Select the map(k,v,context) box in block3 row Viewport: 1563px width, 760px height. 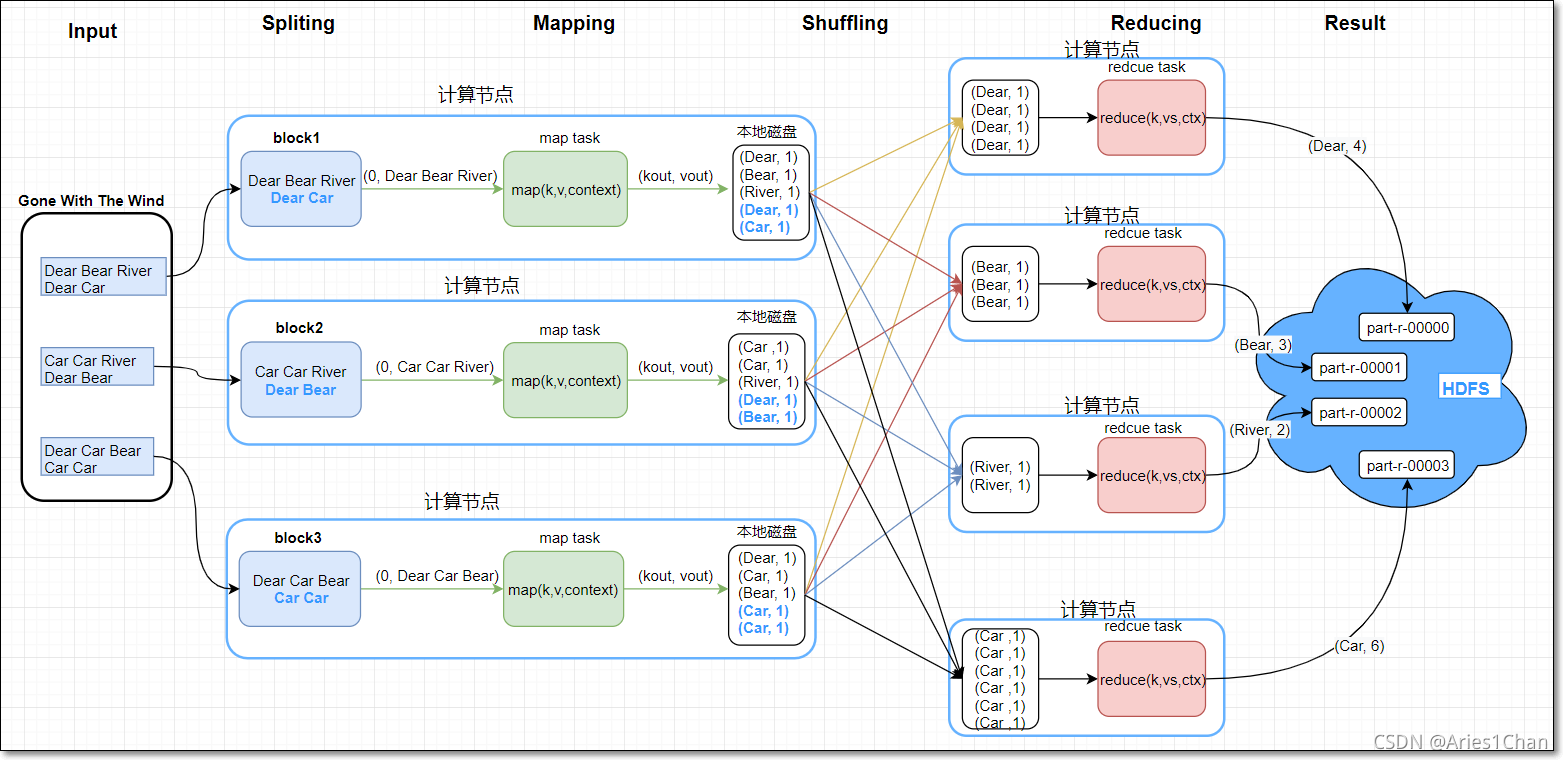[563, 589]
